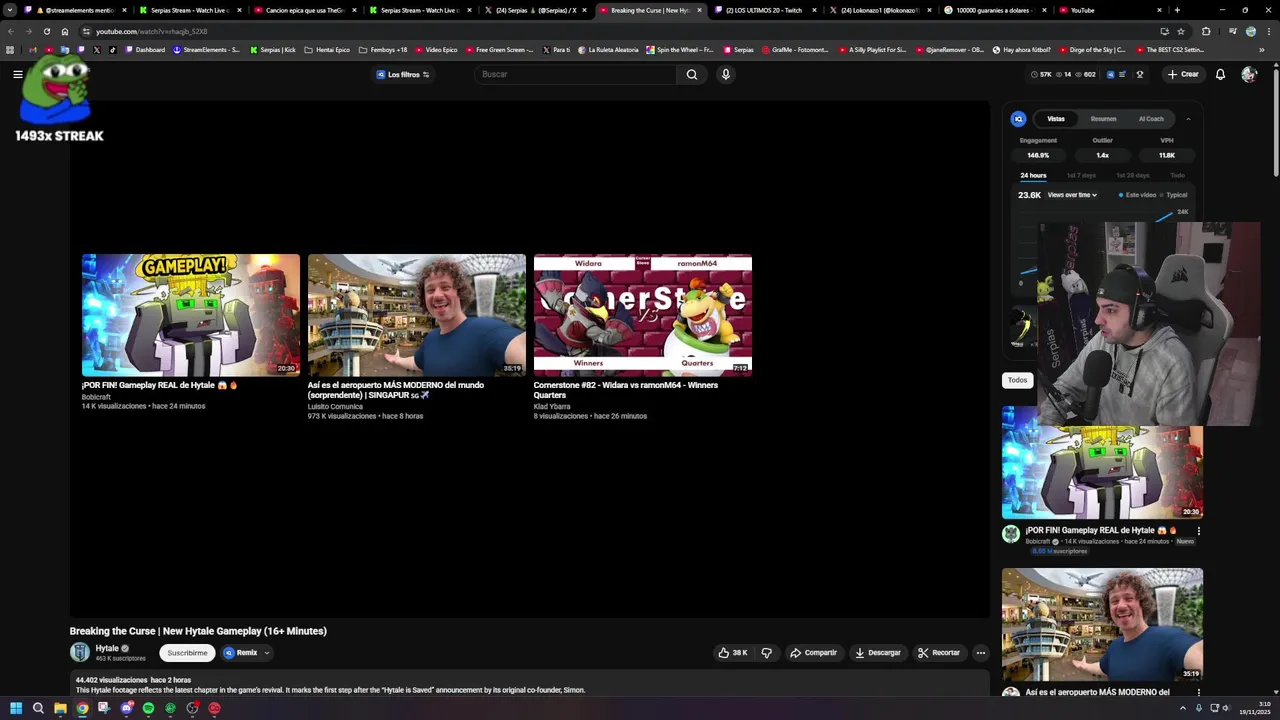
Task: Like the video with thumbs up
Action: pyautogui.click(x=732, y=653)
